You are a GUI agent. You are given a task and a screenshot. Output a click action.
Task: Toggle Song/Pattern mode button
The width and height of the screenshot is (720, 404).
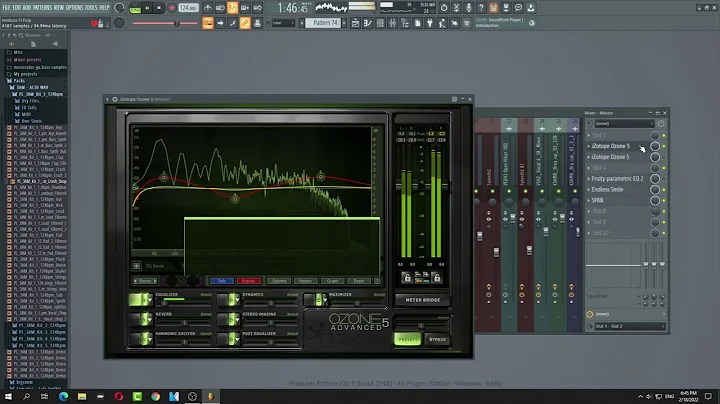tap(135, 8)
